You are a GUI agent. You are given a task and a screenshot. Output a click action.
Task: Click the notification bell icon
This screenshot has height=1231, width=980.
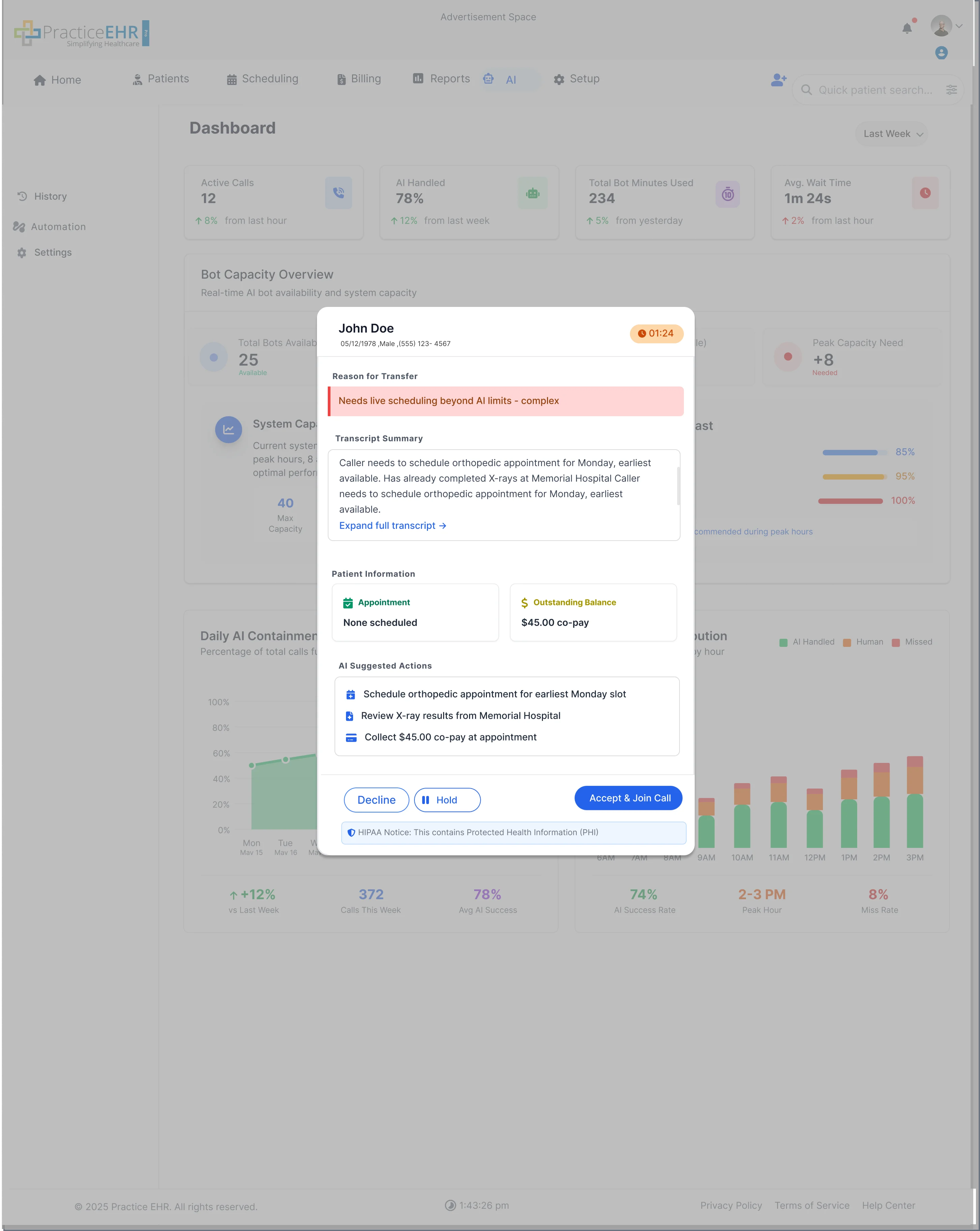[x=906, y=28]
